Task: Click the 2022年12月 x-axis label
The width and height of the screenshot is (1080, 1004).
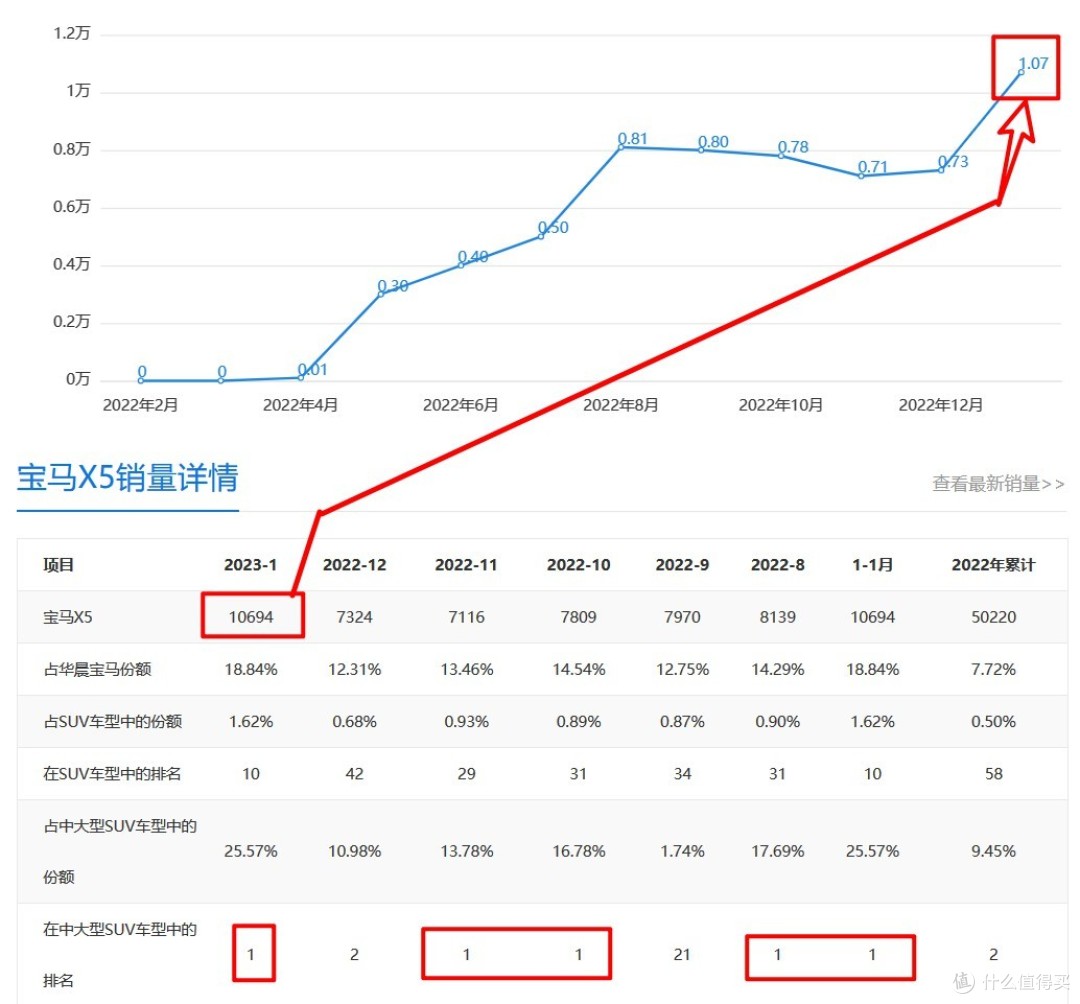Action: (x=941, y=405)
